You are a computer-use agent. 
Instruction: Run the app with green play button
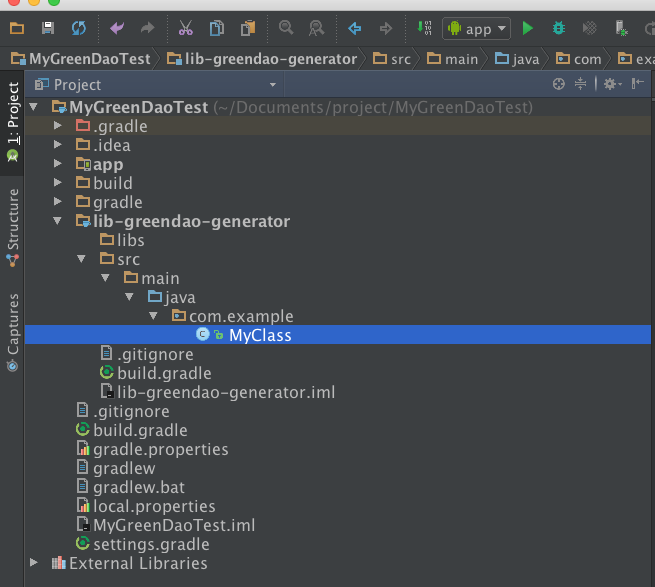coord(528,28)
